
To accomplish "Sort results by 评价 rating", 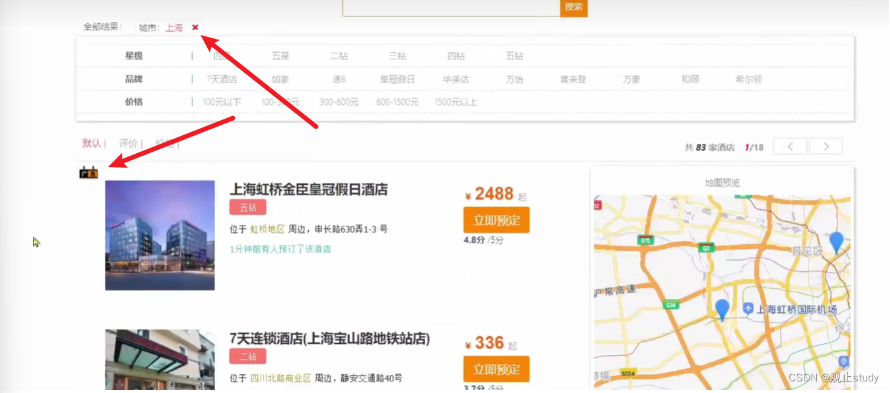I will (x=128, y=143).
